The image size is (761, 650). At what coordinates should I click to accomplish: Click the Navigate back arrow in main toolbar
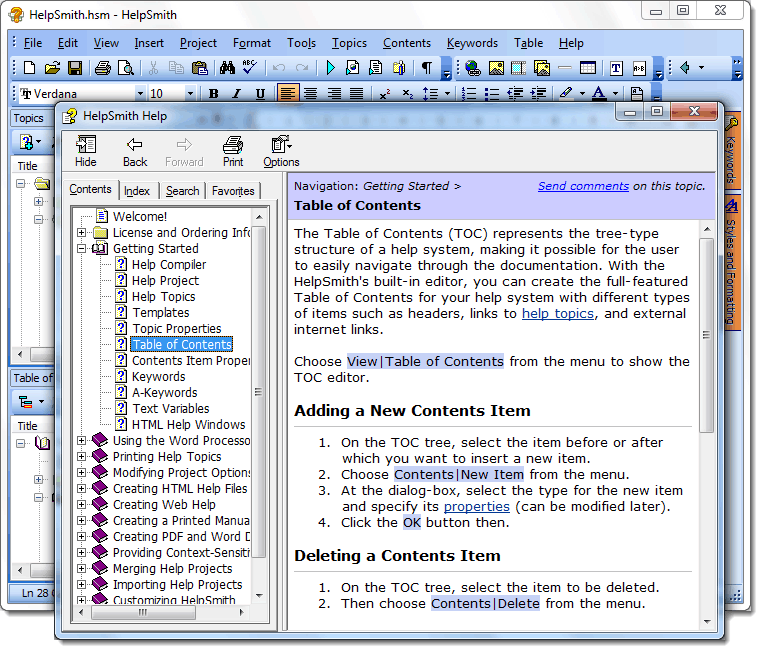[686, 67]
